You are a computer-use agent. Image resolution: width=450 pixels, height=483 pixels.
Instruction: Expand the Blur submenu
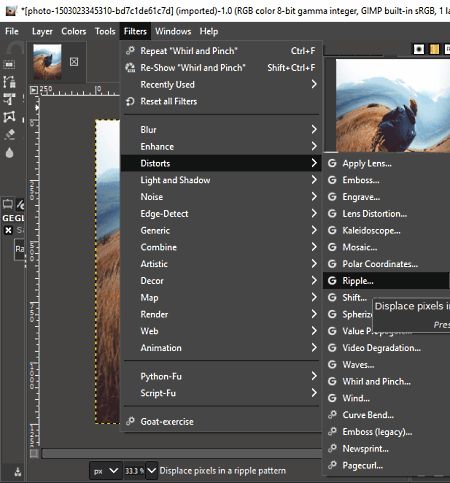tap(221, 130)
